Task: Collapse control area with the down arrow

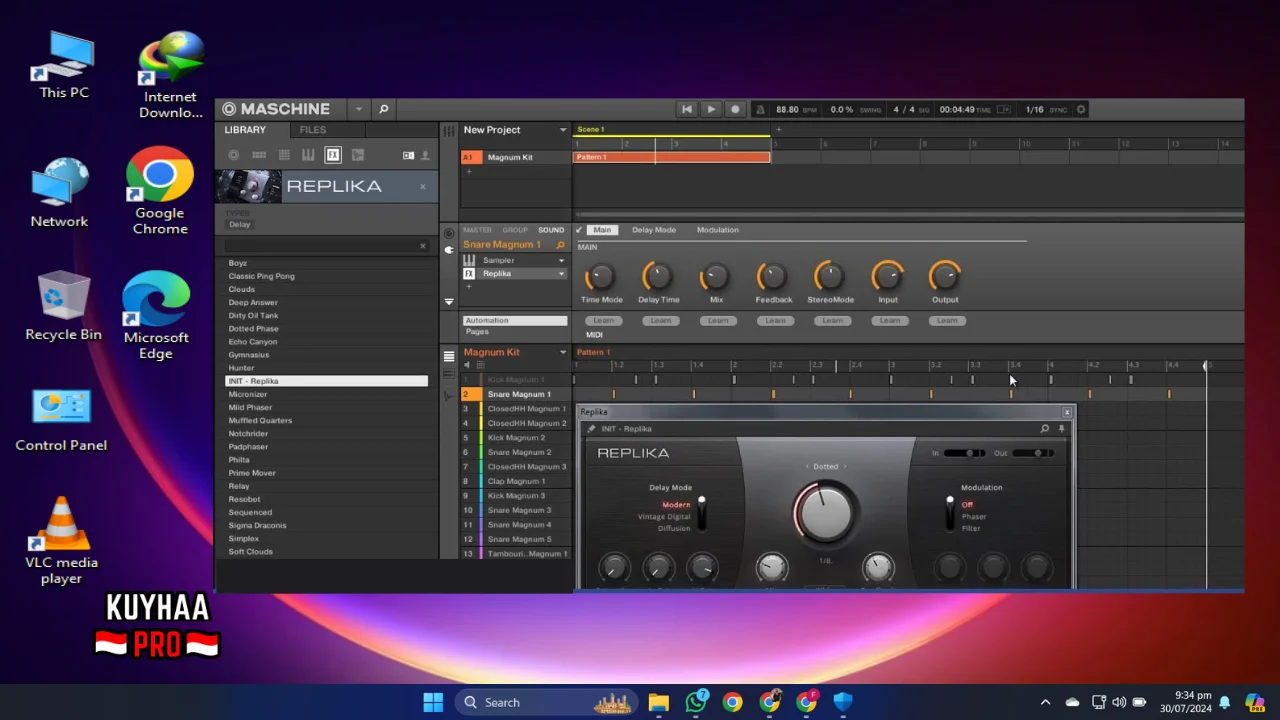Action: [449, 301]
